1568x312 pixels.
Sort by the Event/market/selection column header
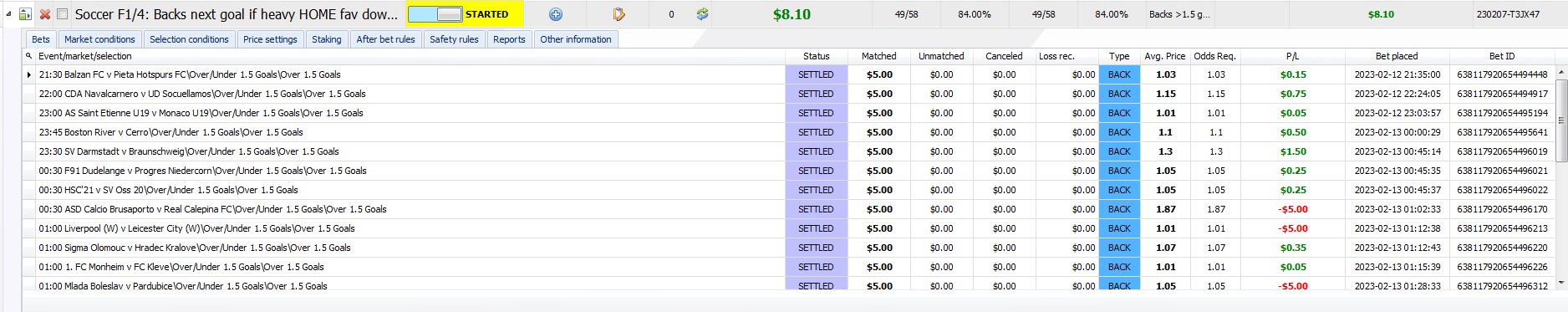tap(410, 56)
